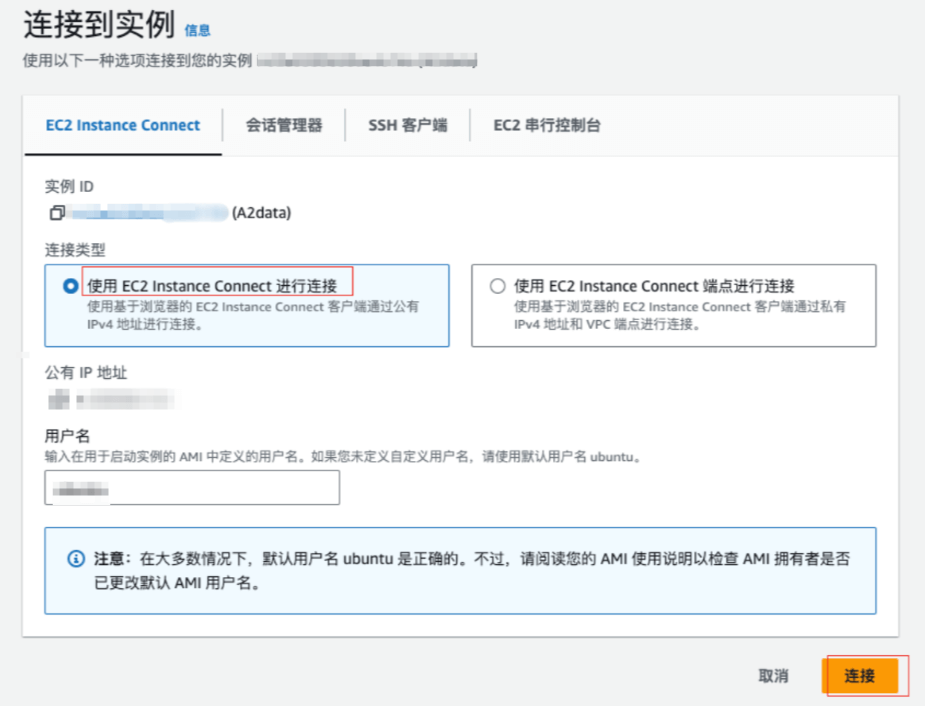This screenshot has height=706, width=925.
Task: Click the blurred public IP address value
Action: (x=111, y=399)
